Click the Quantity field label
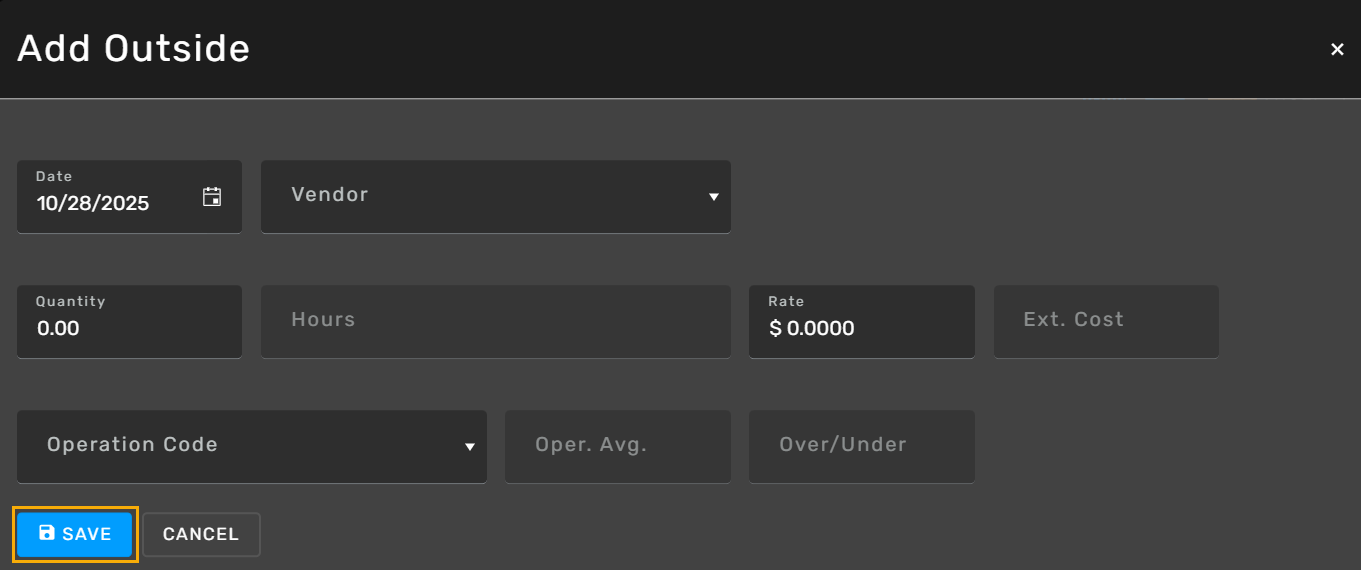 (70, 302)
